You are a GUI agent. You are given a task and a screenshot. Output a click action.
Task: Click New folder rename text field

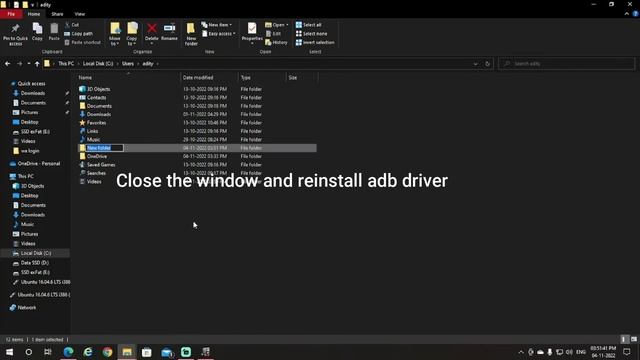tap(104, 148)
